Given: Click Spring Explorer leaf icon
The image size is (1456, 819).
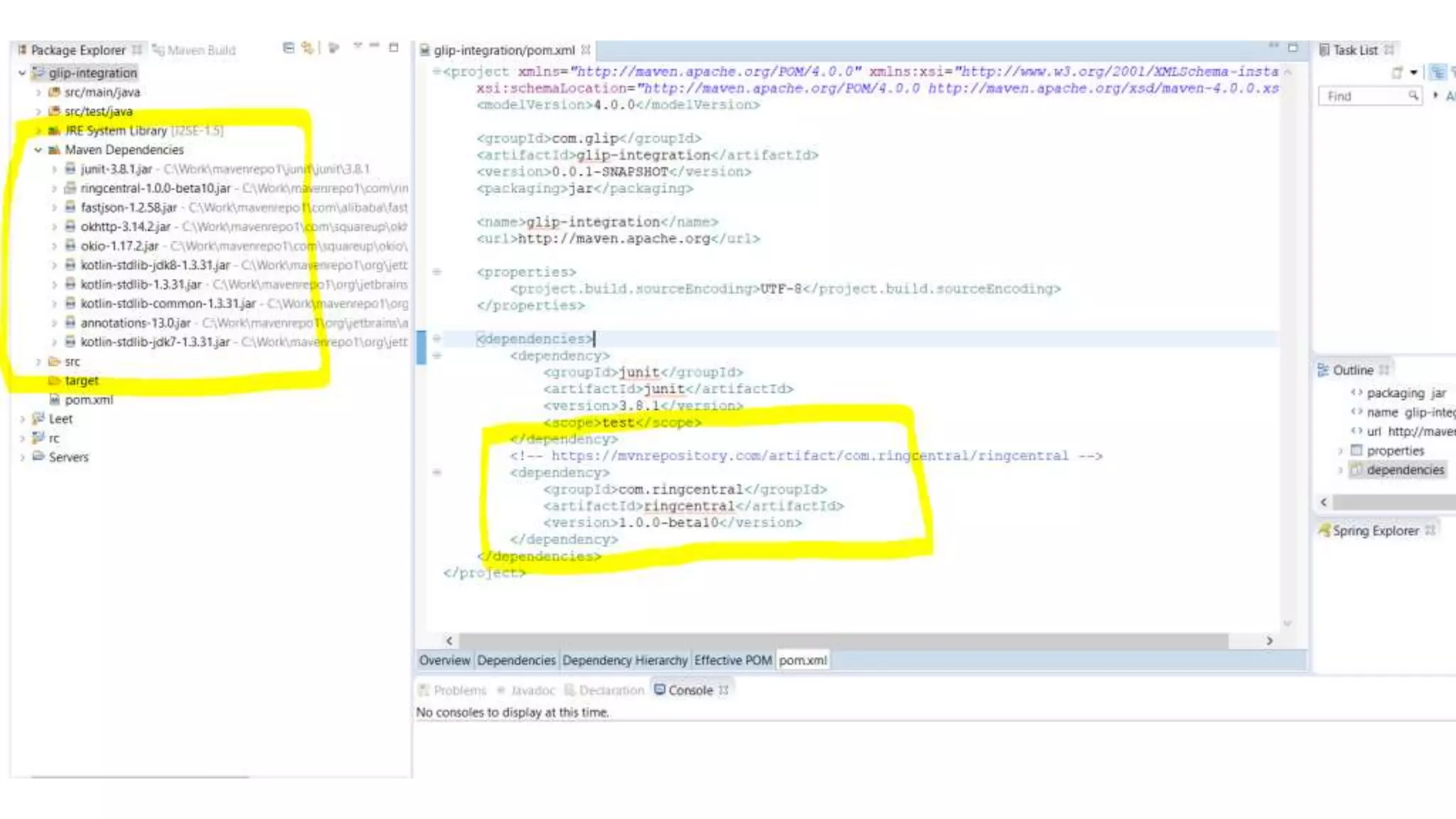Looking at the screenshot, I should (x=1324, y=530).
